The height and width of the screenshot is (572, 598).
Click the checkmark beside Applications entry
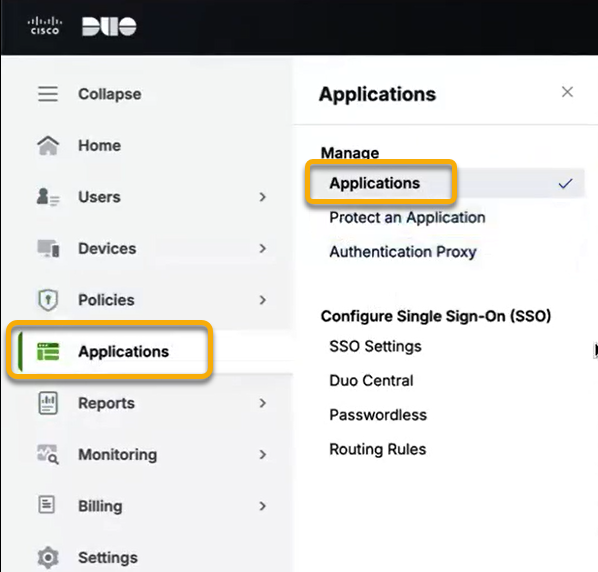[565, 183]
